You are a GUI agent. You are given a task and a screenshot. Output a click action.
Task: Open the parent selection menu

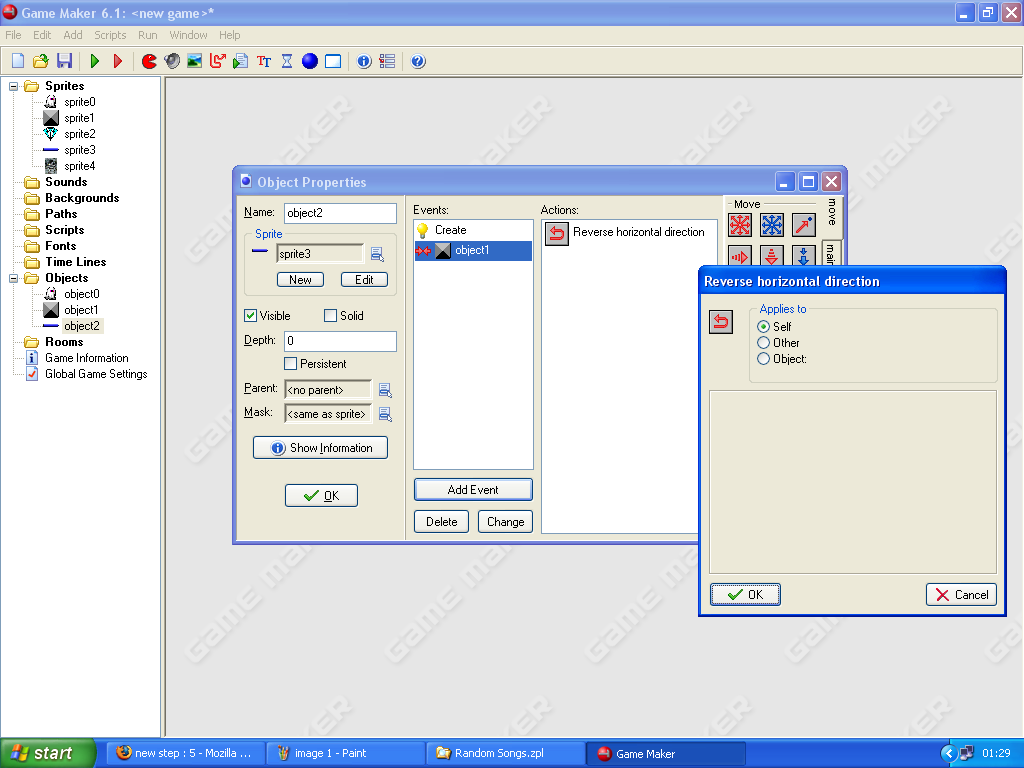384,390
